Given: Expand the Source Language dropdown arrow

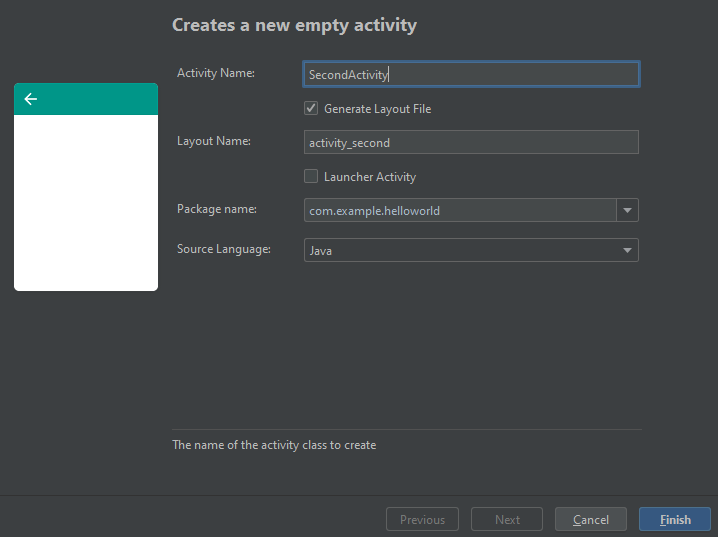Looking at the screenshot, I should click(x=627, y=250).
